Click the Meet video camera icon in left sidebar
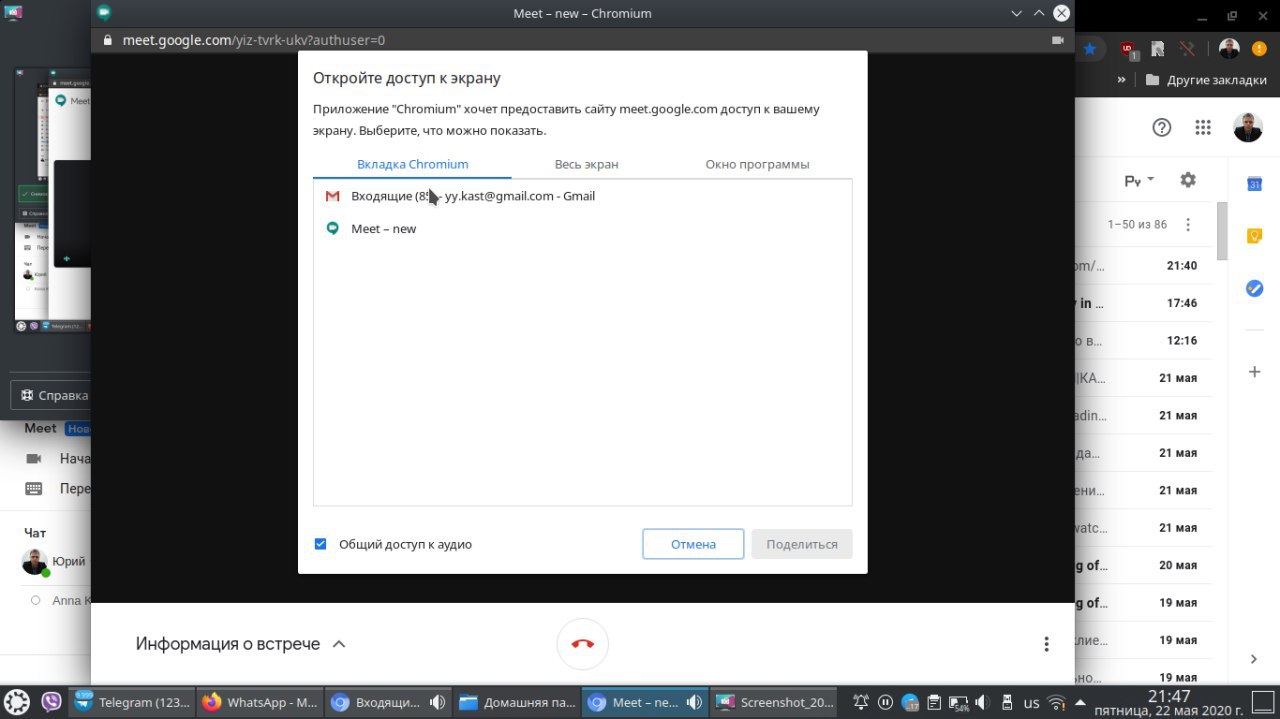The width and height of the screenshot is (1280, 719). coord(34,458)
